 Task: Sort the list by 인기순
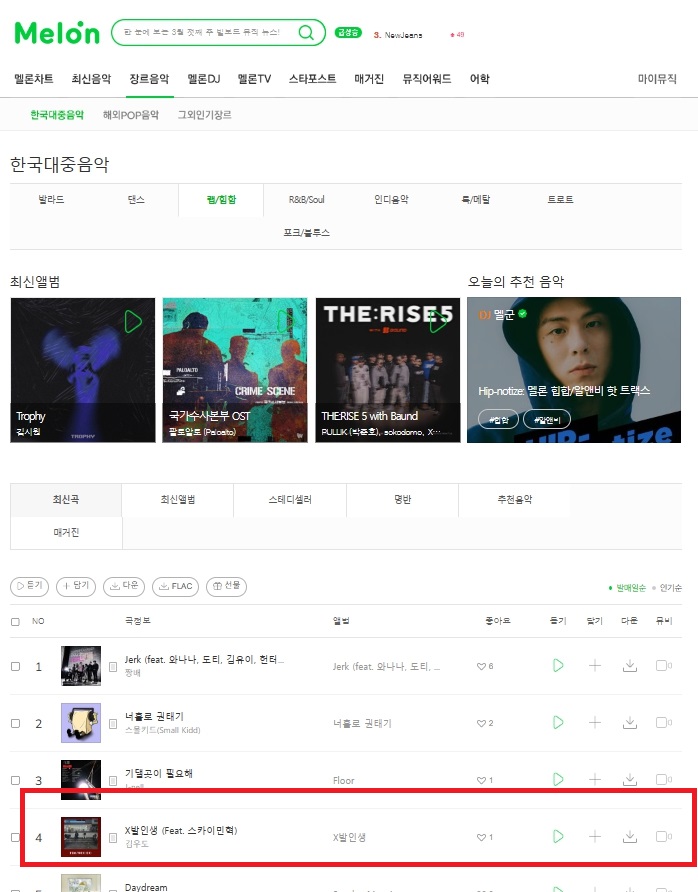tap(670, 588)
